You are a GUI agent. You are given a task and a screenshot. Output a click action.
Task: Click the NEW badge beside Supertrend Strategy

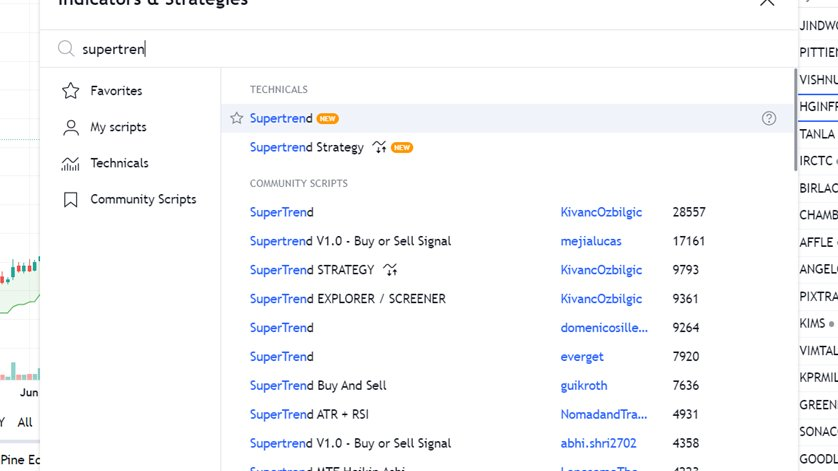click(x=402, y=148)
